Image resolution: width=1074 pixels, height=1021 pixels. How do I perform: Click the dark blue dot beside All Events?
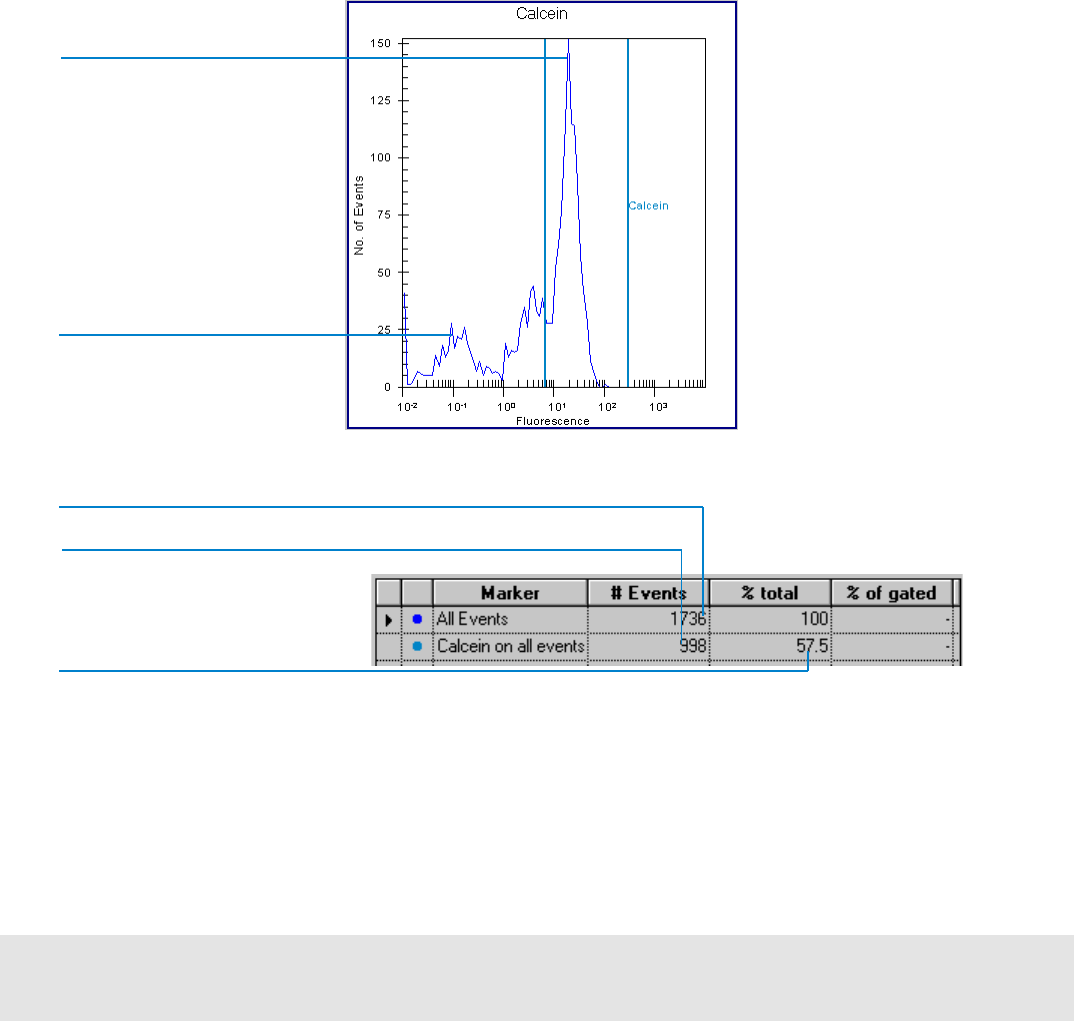coord(417,619)
